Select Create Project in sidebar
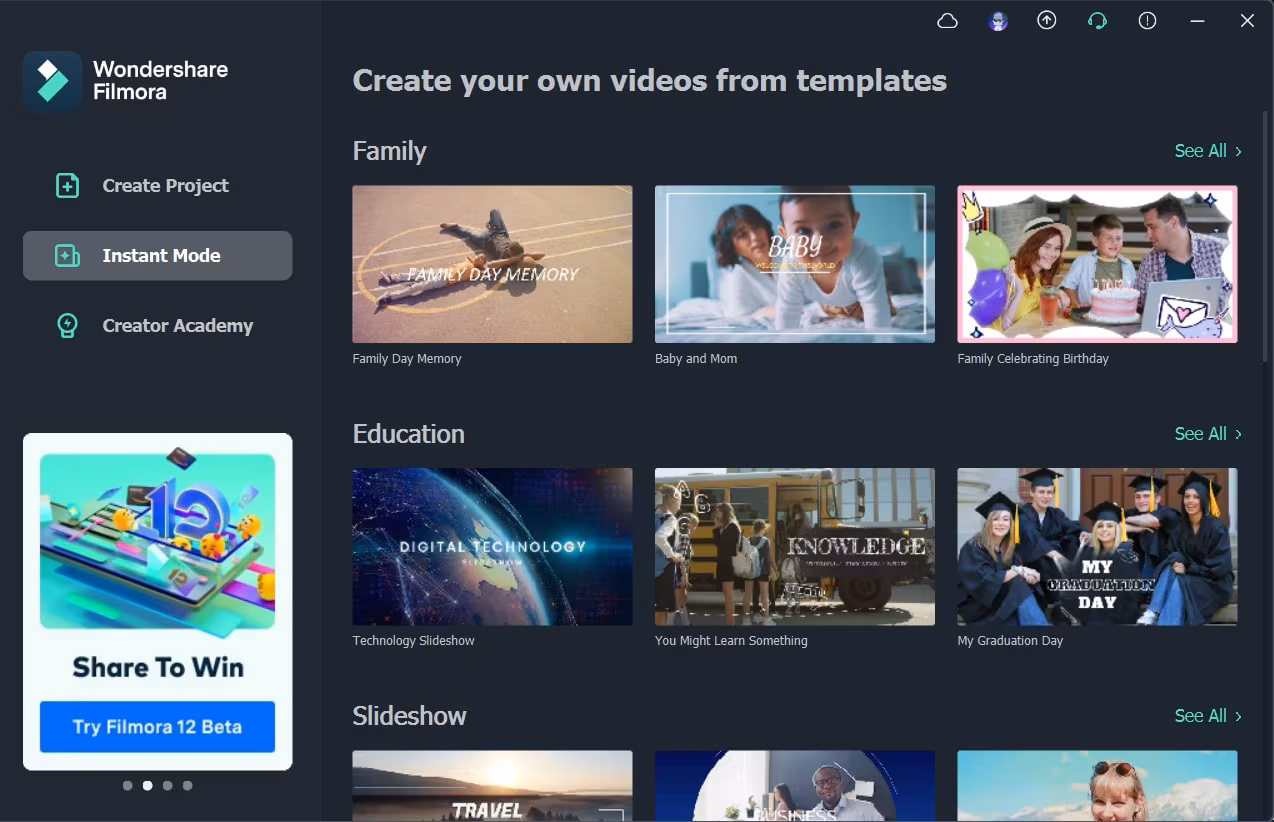Image resolution: width=1274 pixels, height=822 pixels. coord(158,185)
